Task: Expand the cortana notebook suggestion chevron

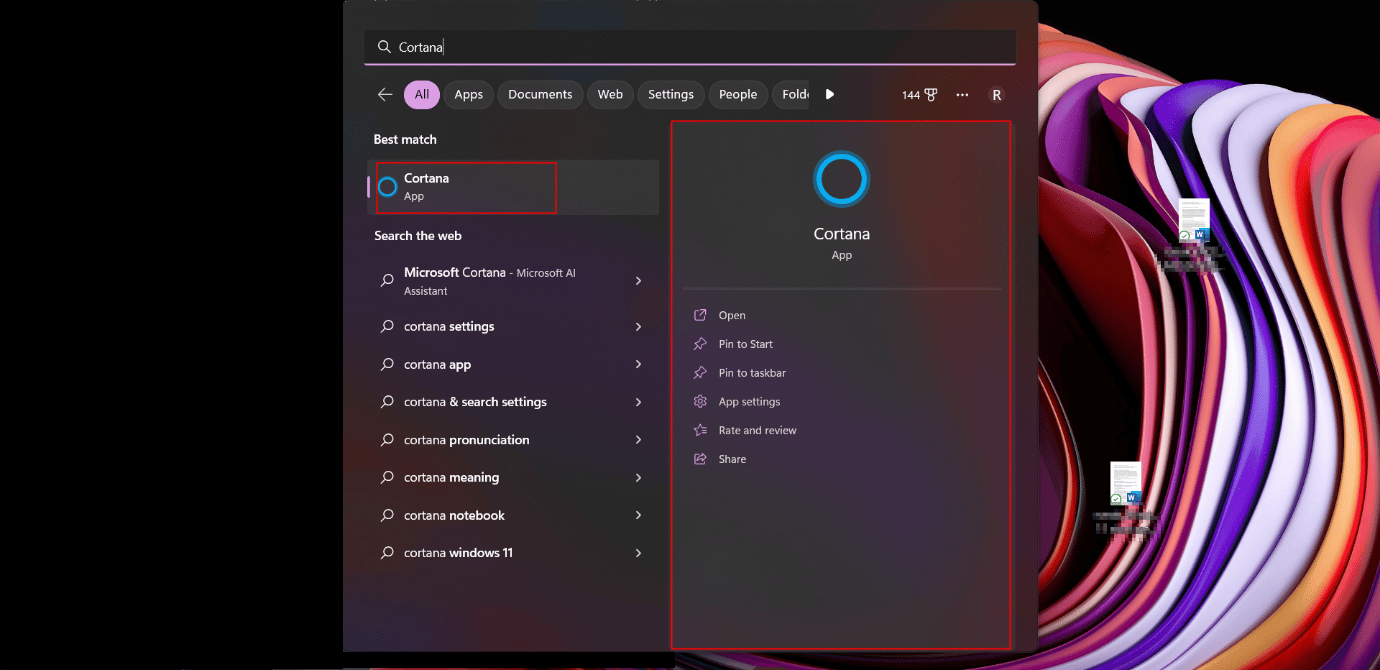Action: coord(638,515)
